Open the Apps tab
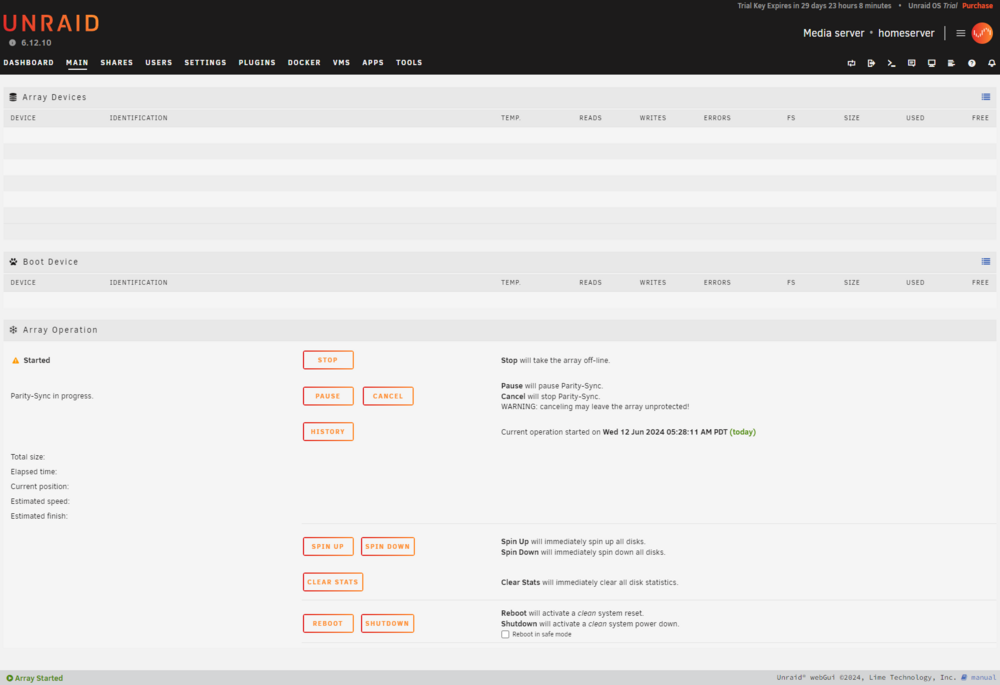 click(x=373, y=63)
